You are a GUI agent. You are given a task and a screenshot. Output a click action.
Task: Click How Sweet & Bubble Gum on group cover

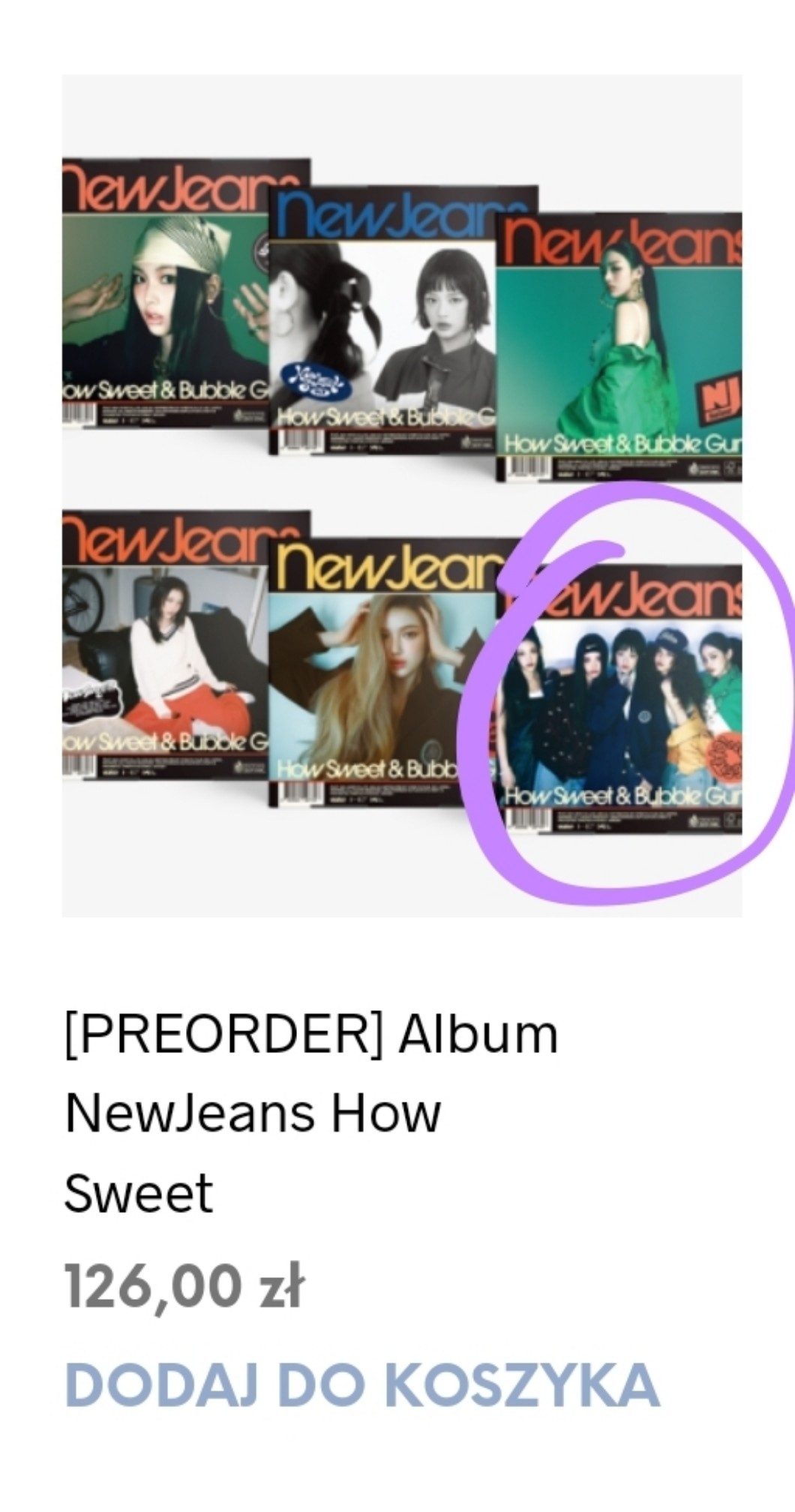pos(624,796)
